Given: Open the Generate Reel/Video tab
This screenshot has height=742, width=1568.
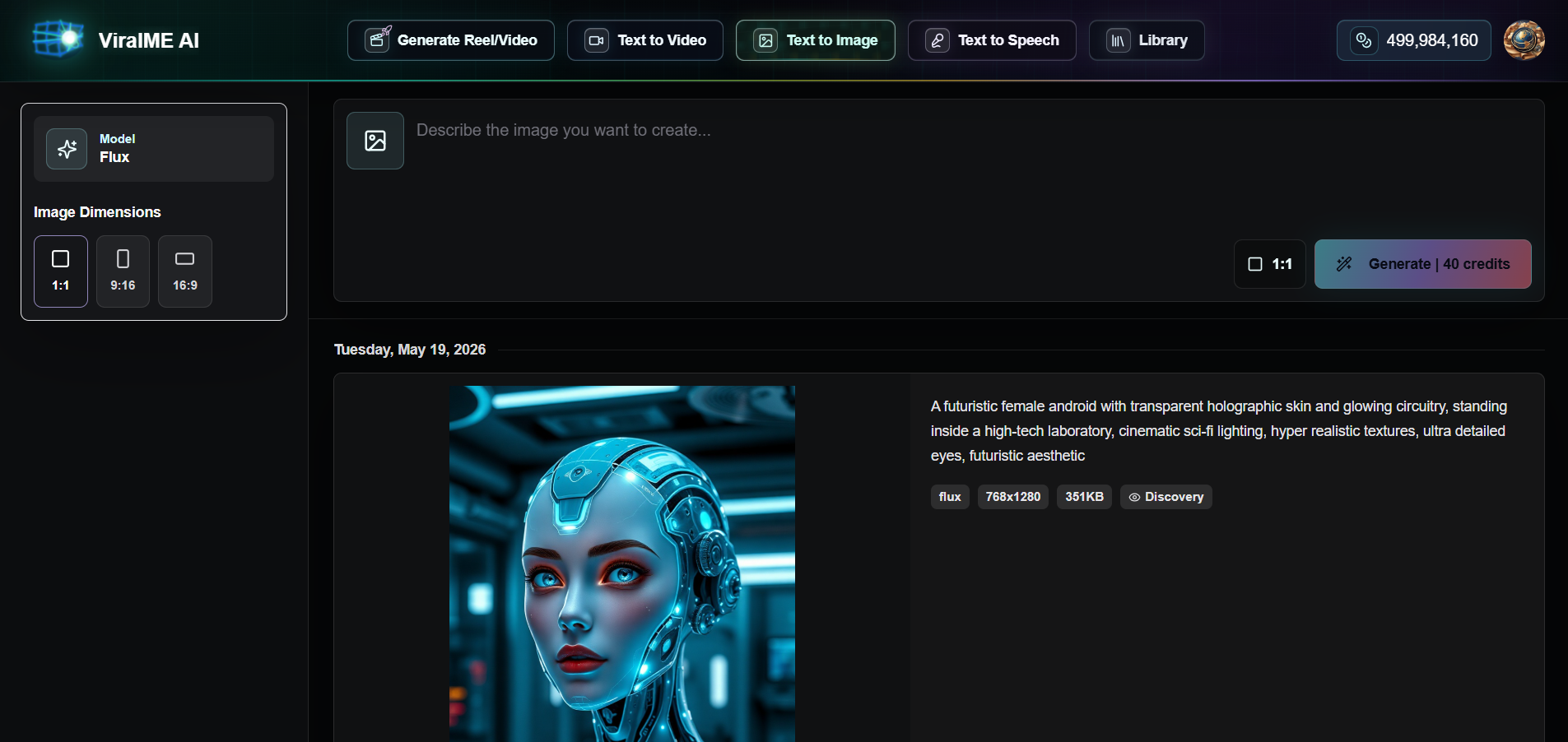Looking at the screenshot, I should click(x=451, y=40).
